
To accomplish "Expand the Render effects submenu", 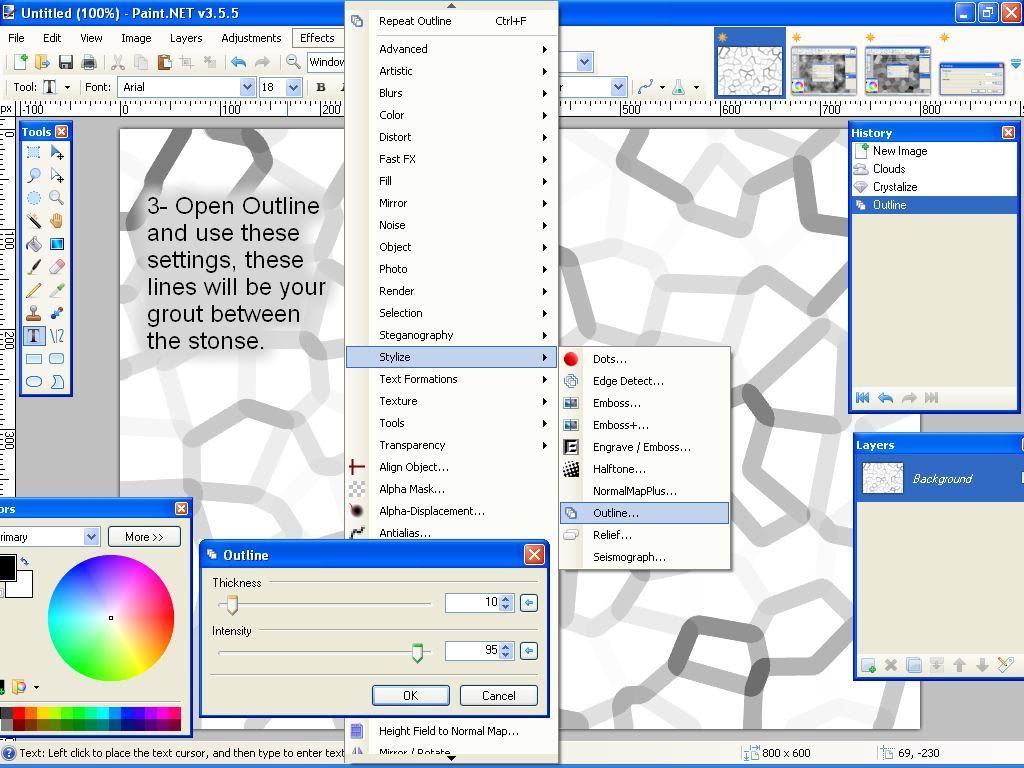I will (452, 291).
